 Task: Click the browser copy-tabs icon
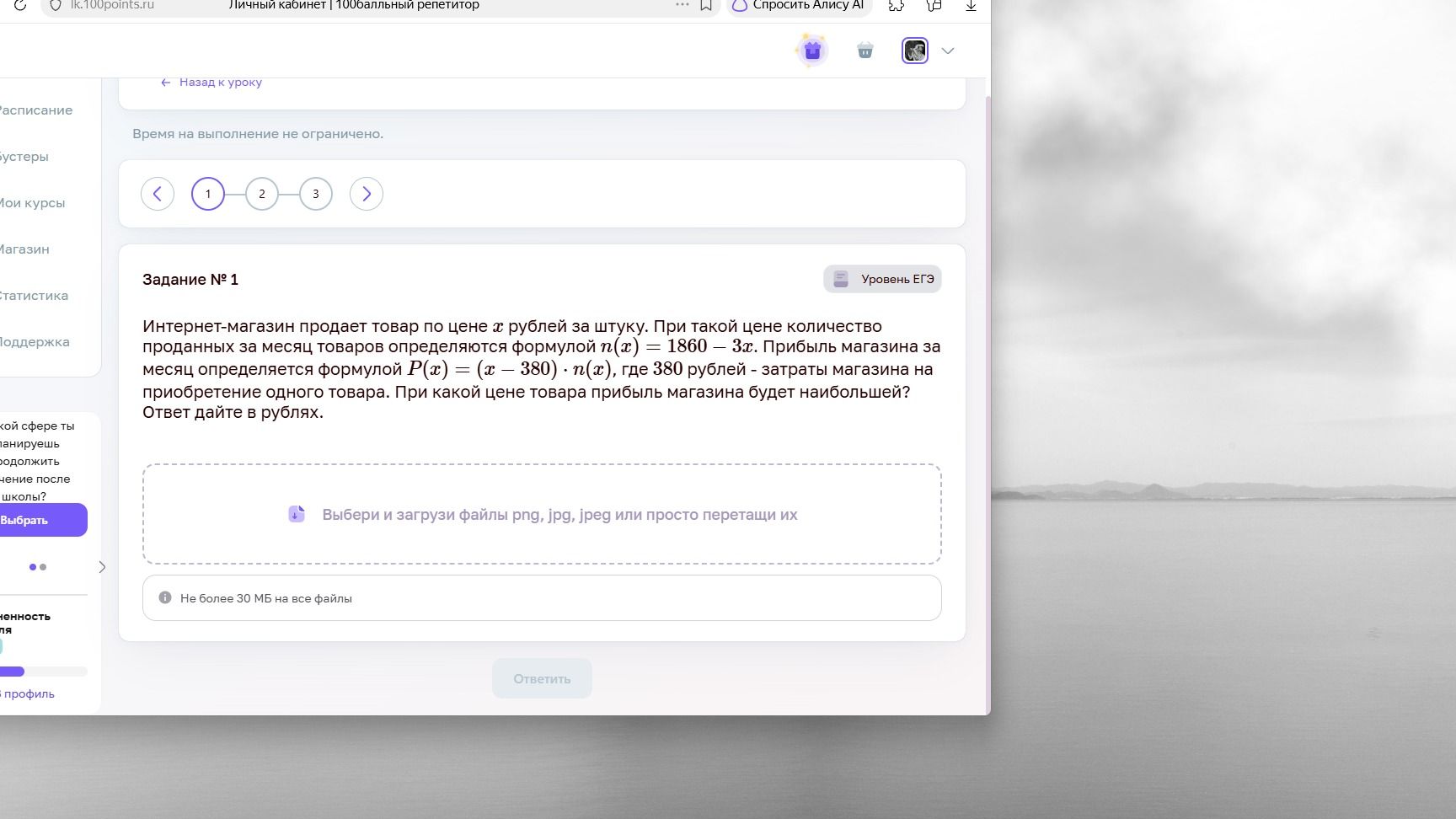[934, 6]
